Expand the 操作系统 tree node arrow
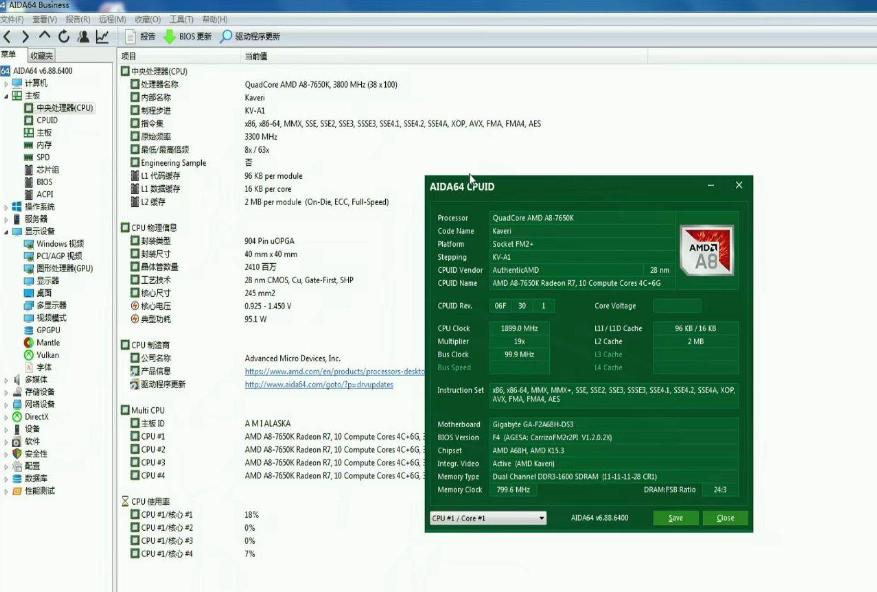 point(6,207)
